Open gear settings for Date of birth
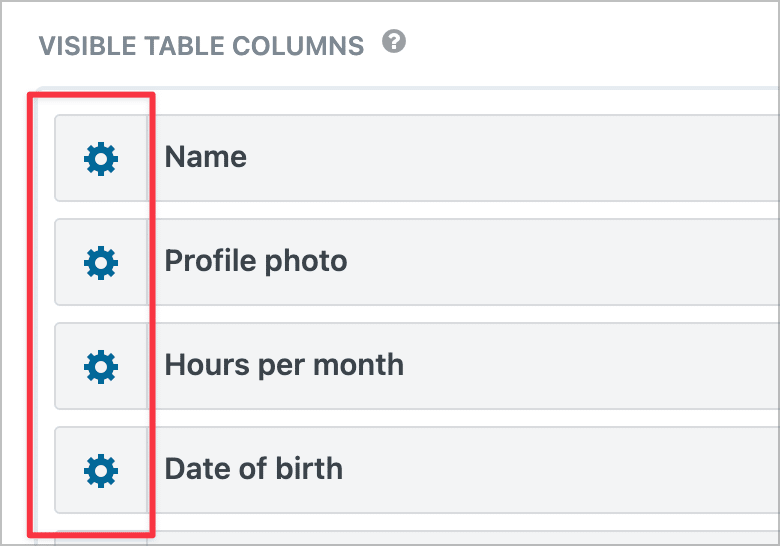The width and height of the screenshot is (780, 546). point(101,470)
